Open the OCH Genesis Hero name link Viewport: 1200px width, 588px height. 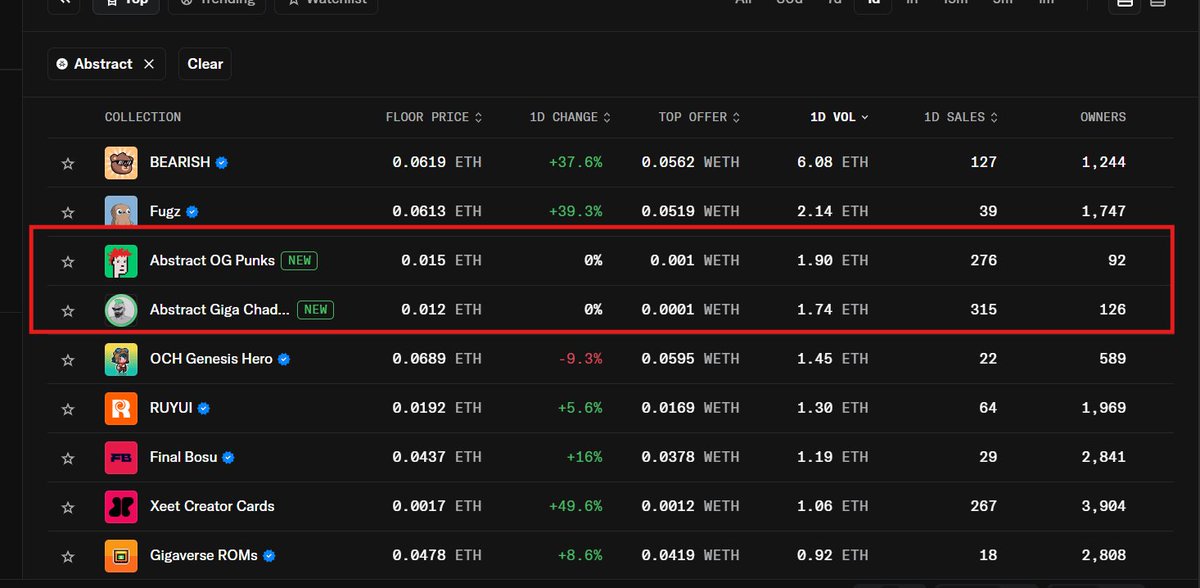211,358
